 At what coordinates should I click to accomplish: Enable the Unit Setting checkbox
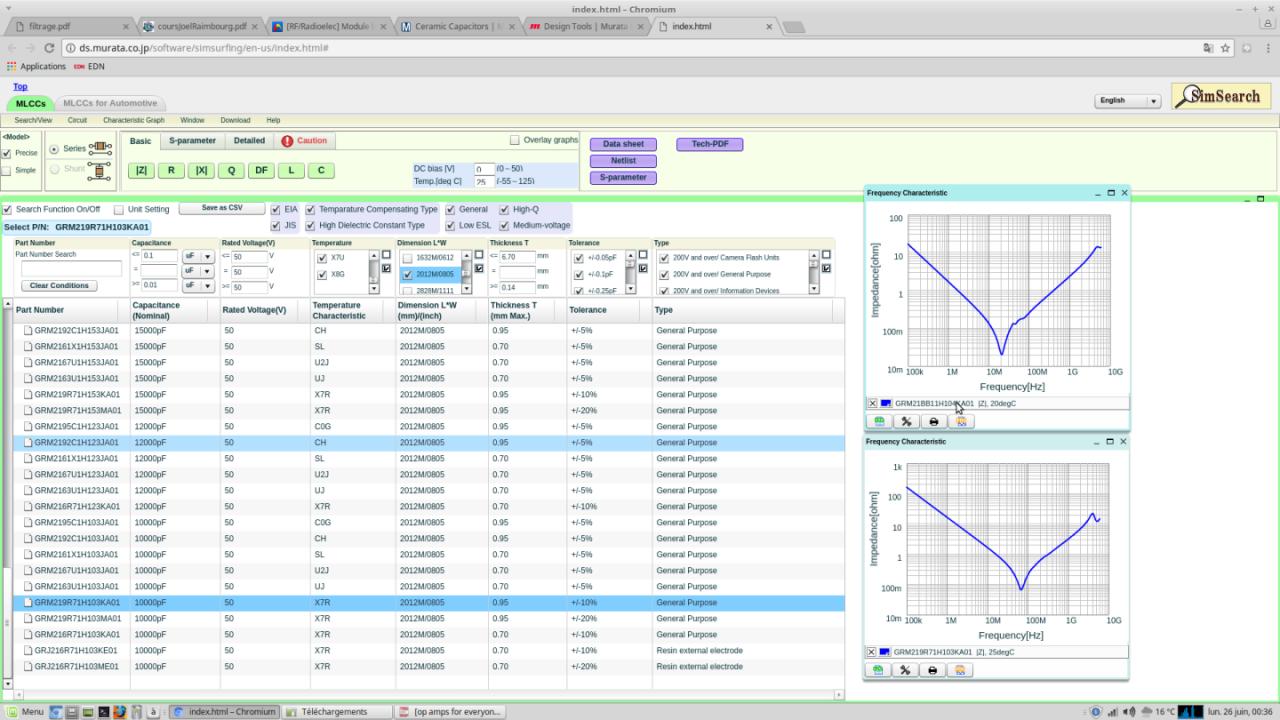tap(119, 210)
